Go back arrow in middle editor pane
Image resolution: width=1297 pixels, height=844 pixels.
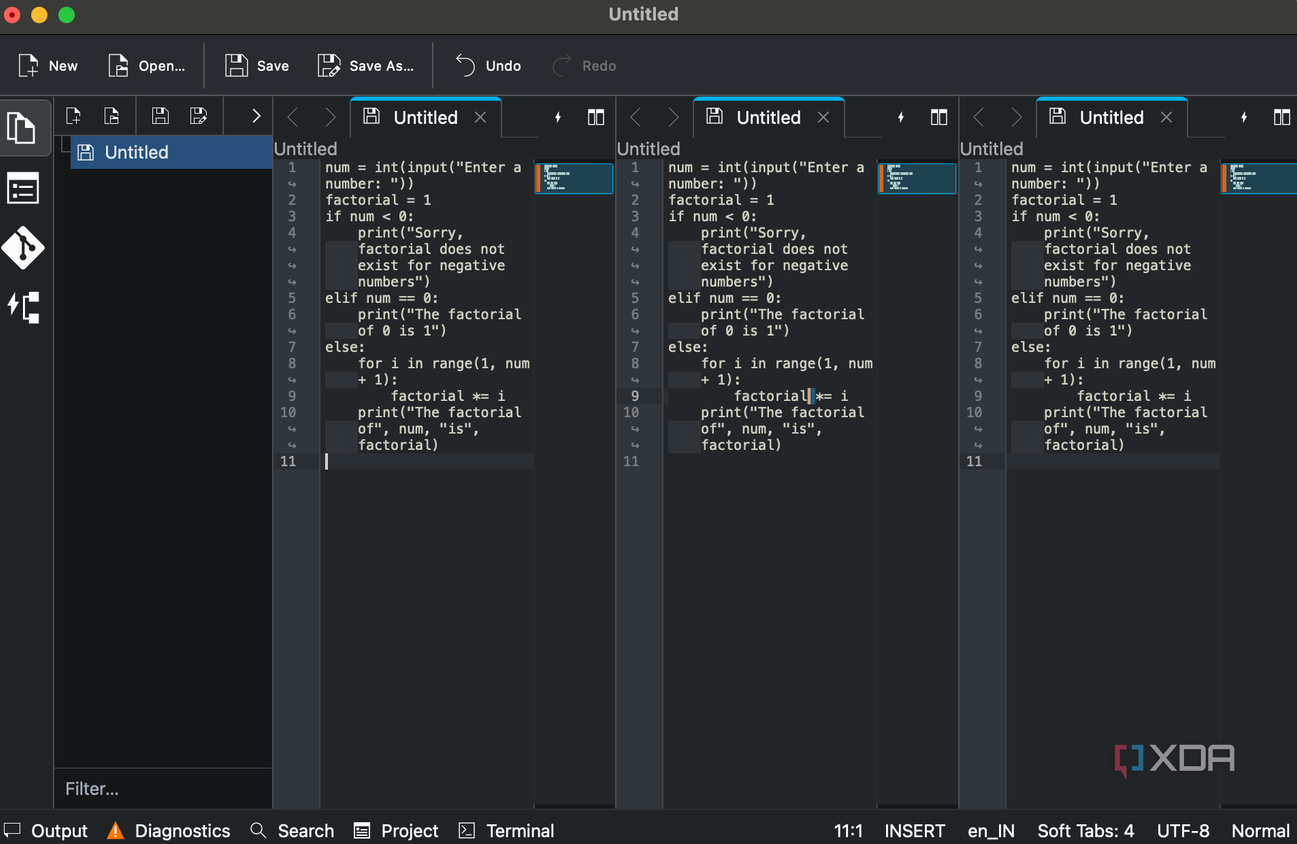tap(636, 118)
